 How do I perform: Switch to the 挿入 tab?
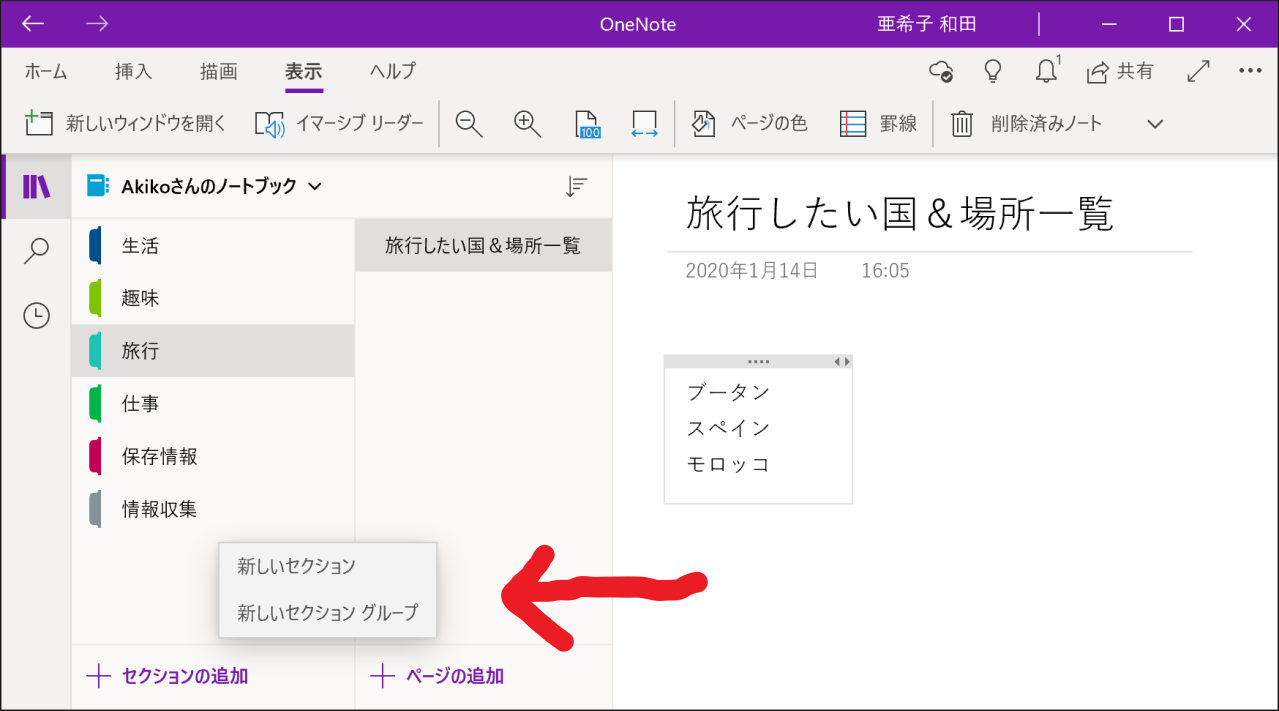pos(133,71)
